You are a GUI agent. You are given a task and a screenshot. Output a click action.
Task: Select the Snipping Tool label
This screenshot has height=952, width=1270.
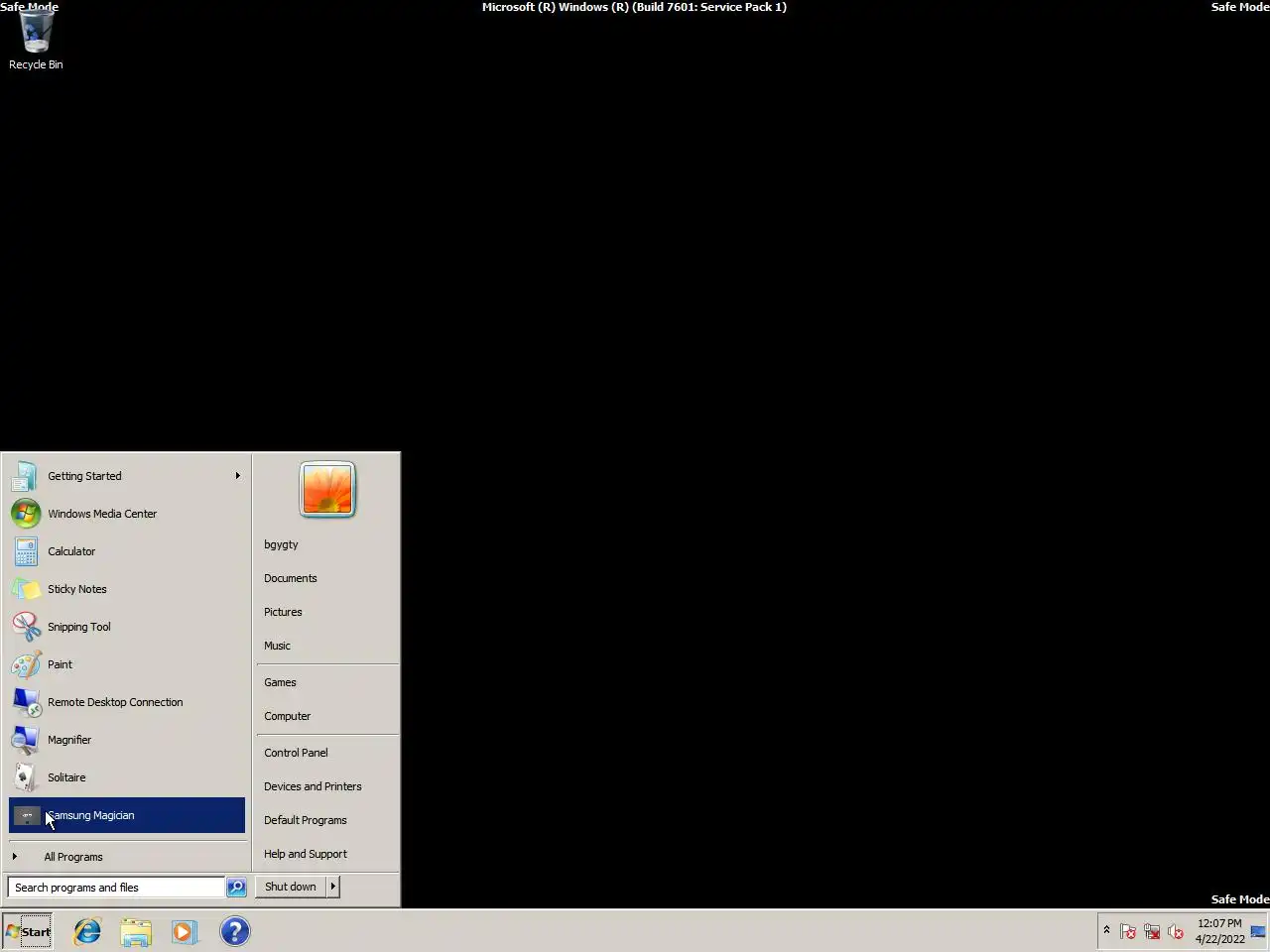[79, 627]
